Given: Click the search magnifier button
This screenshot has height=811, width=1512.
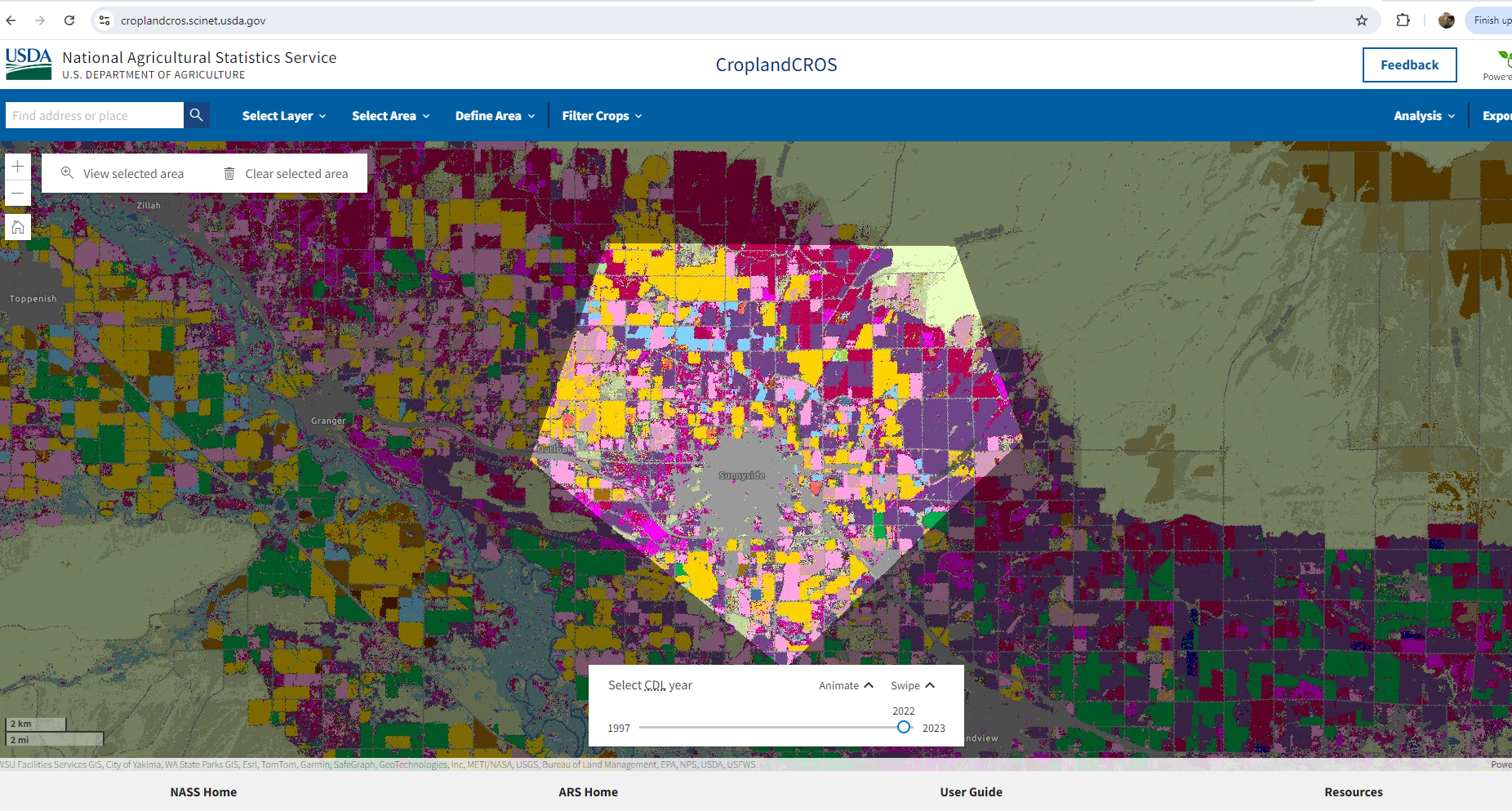Looking at the screenshot, I should click(x=197, y=115).
